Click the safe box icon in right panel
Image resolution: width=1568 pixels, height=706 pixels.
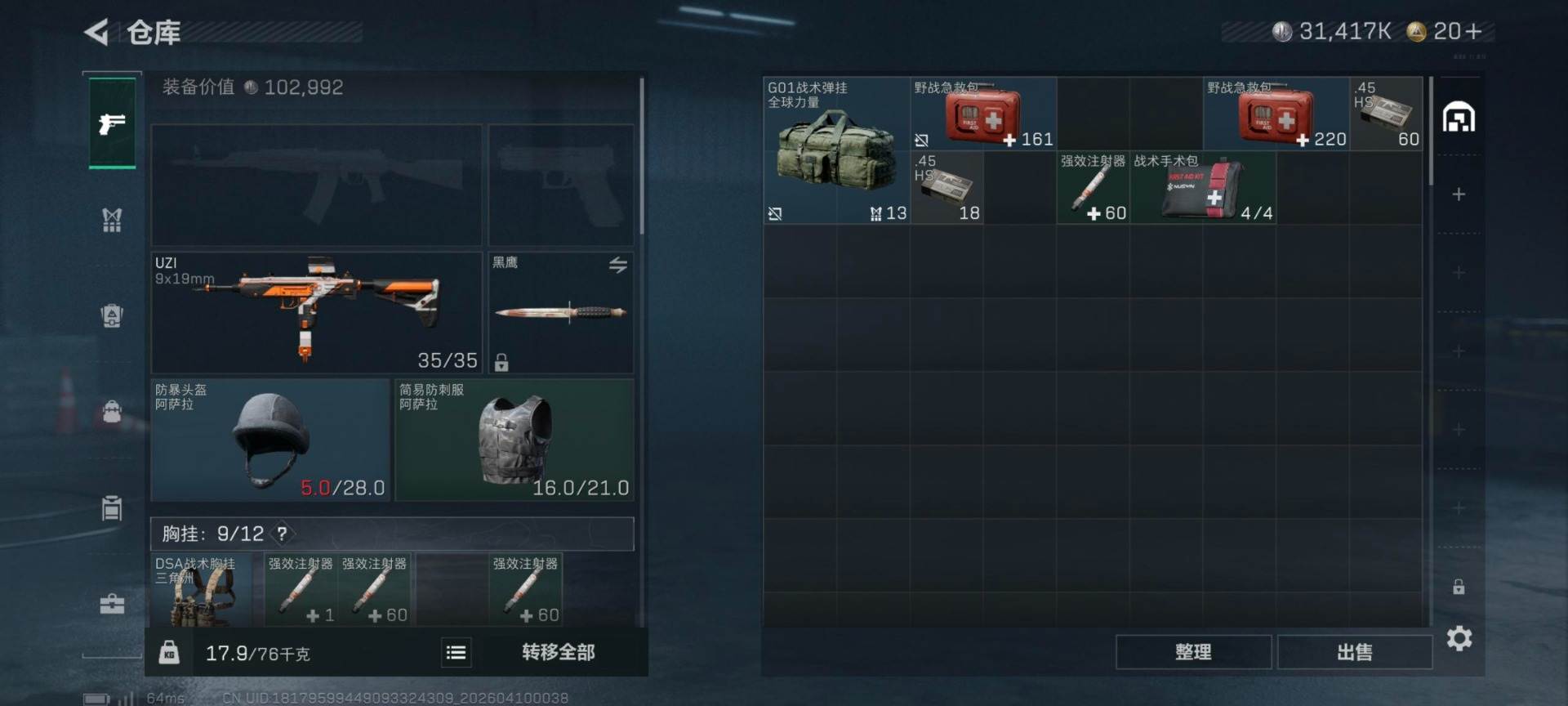point(1459,118)
